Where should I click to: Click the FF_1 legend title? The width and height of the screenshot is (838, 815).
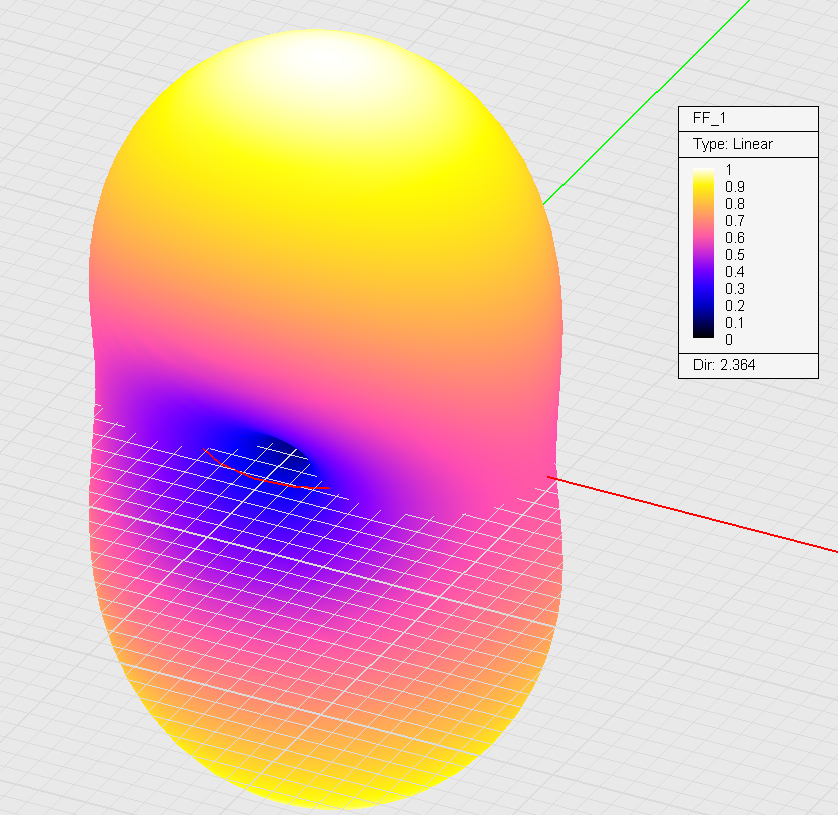click(x=710, y=118)
